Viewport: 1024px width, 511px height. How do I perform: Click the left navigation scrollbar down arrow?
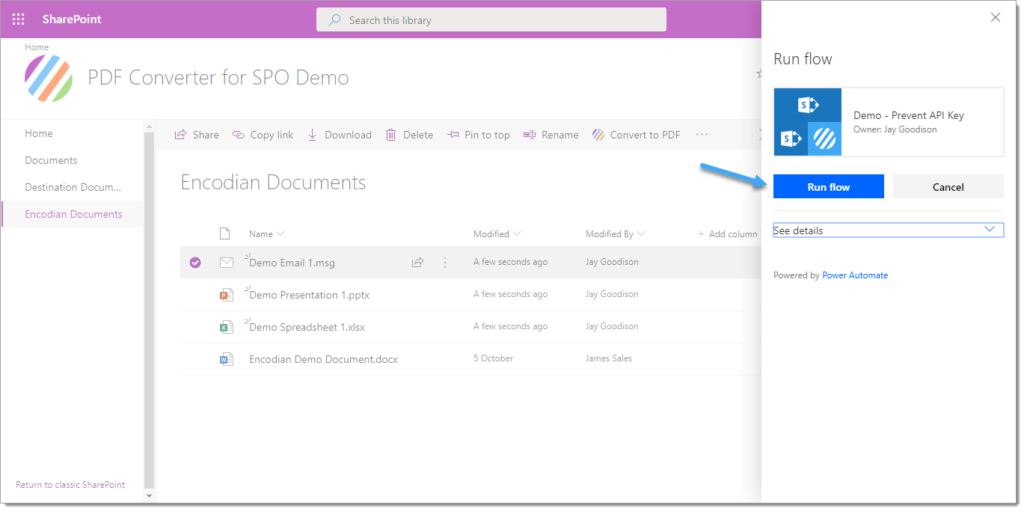[x=149, y=496]
